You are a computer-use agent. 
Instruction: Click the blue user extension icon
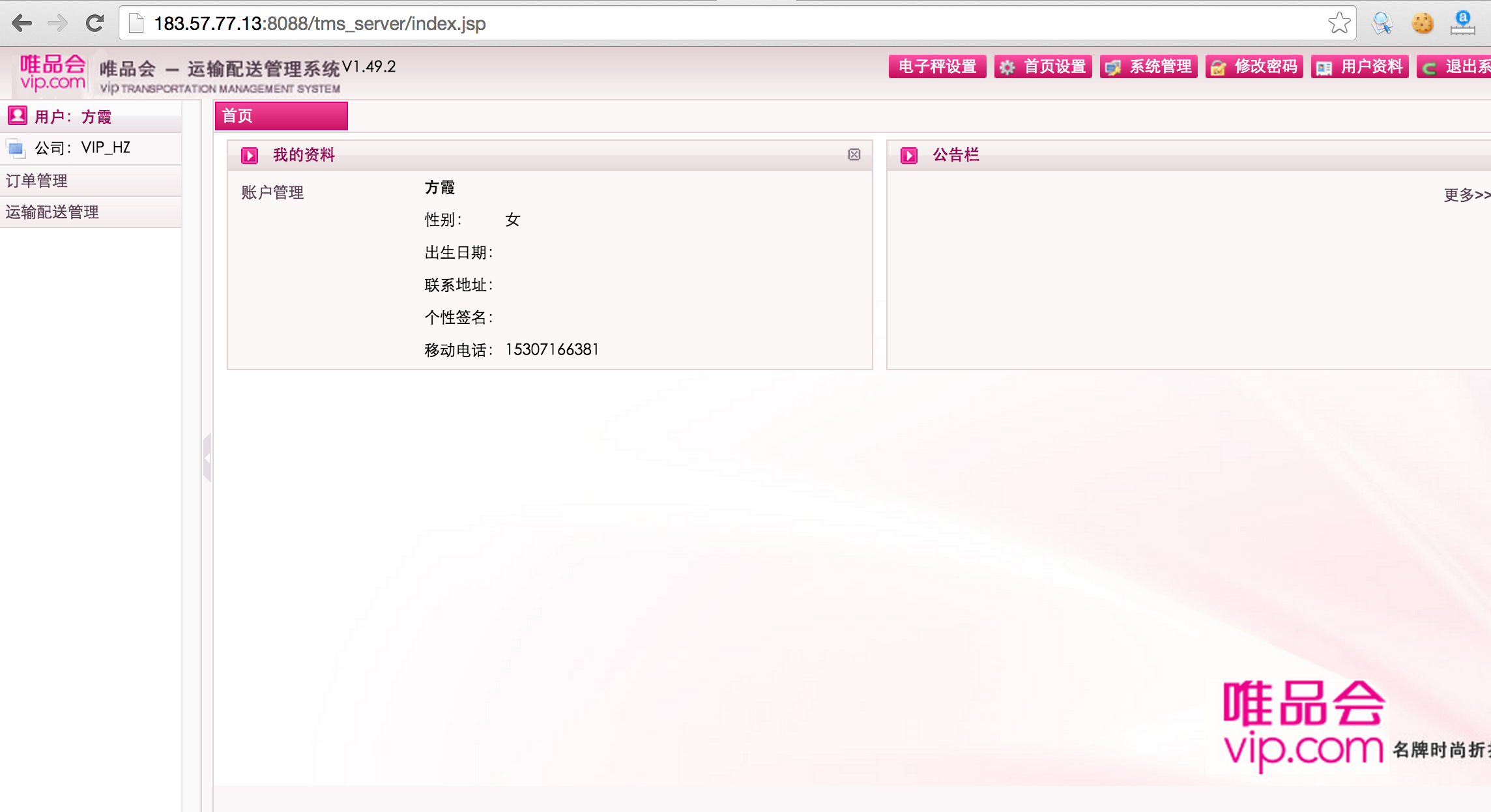1463,23
